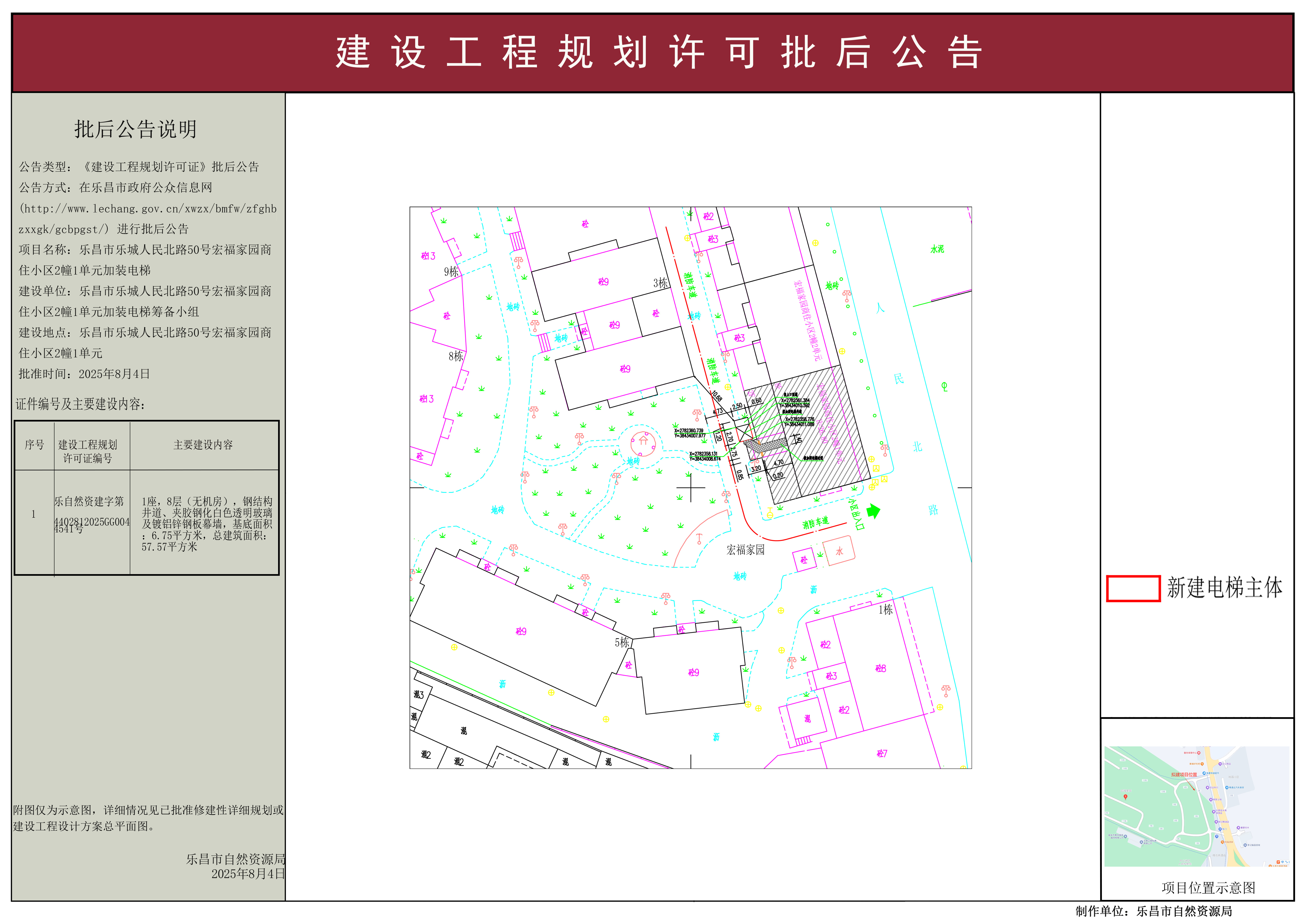Click the 主要建设内容 table header
This screenshot has width=1306, height=924.
coord(203,445)
